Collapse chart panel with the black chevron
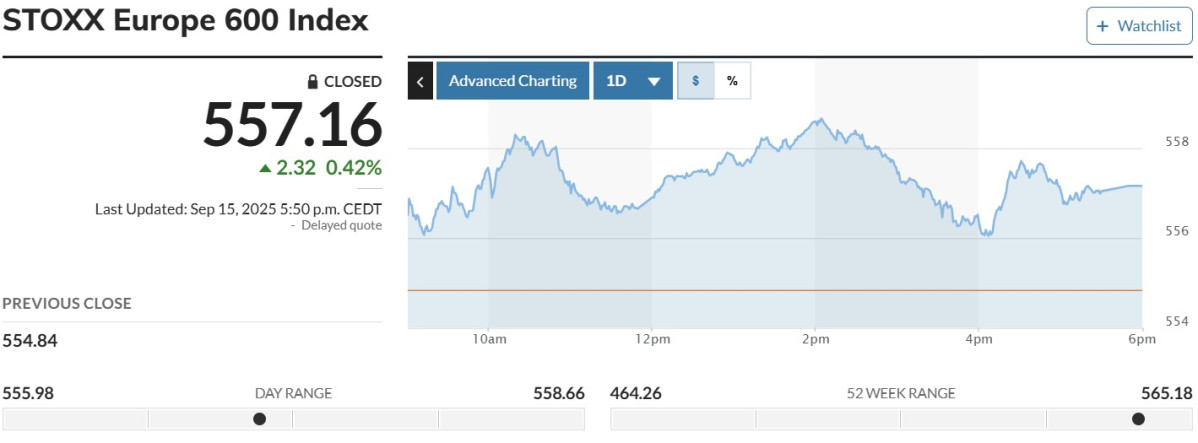The height and width of the screenshot is (443, 1198). (x=420, y=81)
